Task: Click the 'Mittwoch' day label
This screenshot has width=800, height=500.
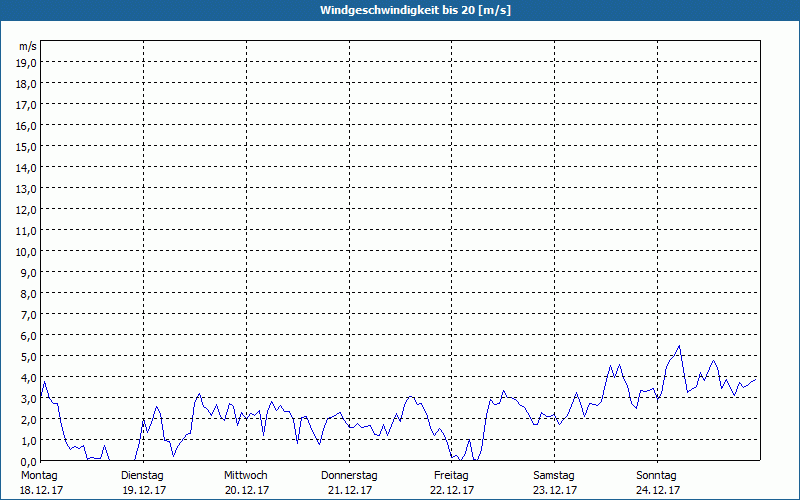Action: [x=245, y=476]
